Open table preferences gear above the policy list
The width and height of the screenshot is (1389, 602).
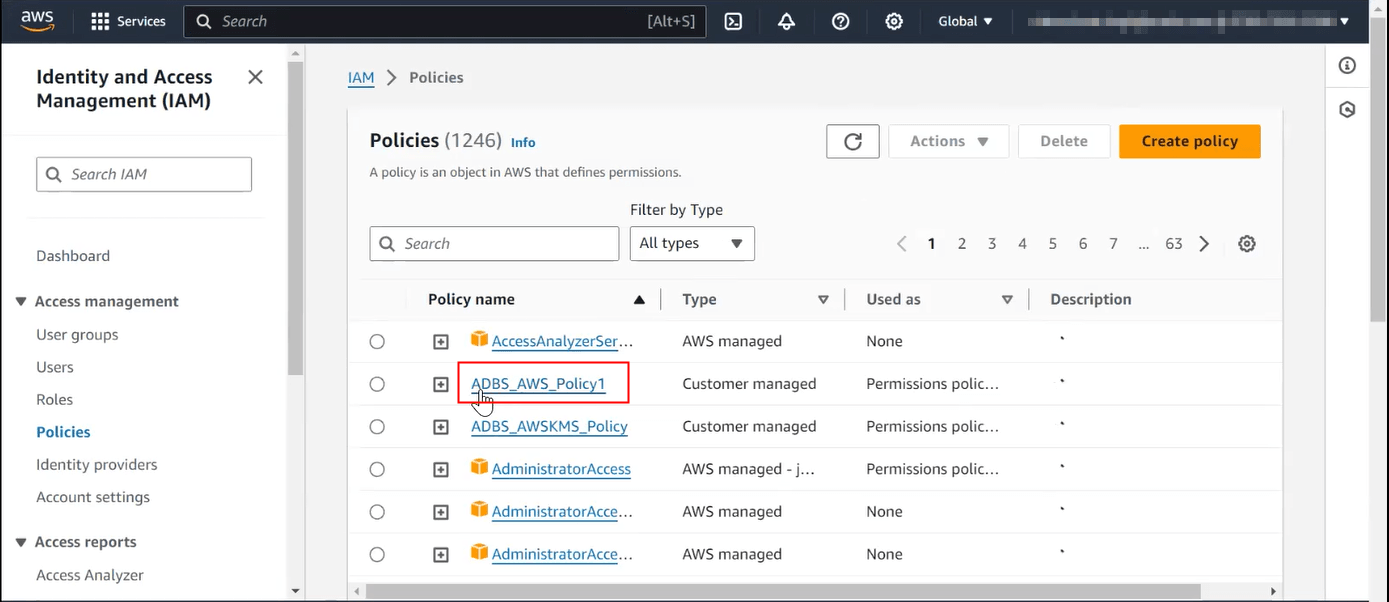point(1246,243)
